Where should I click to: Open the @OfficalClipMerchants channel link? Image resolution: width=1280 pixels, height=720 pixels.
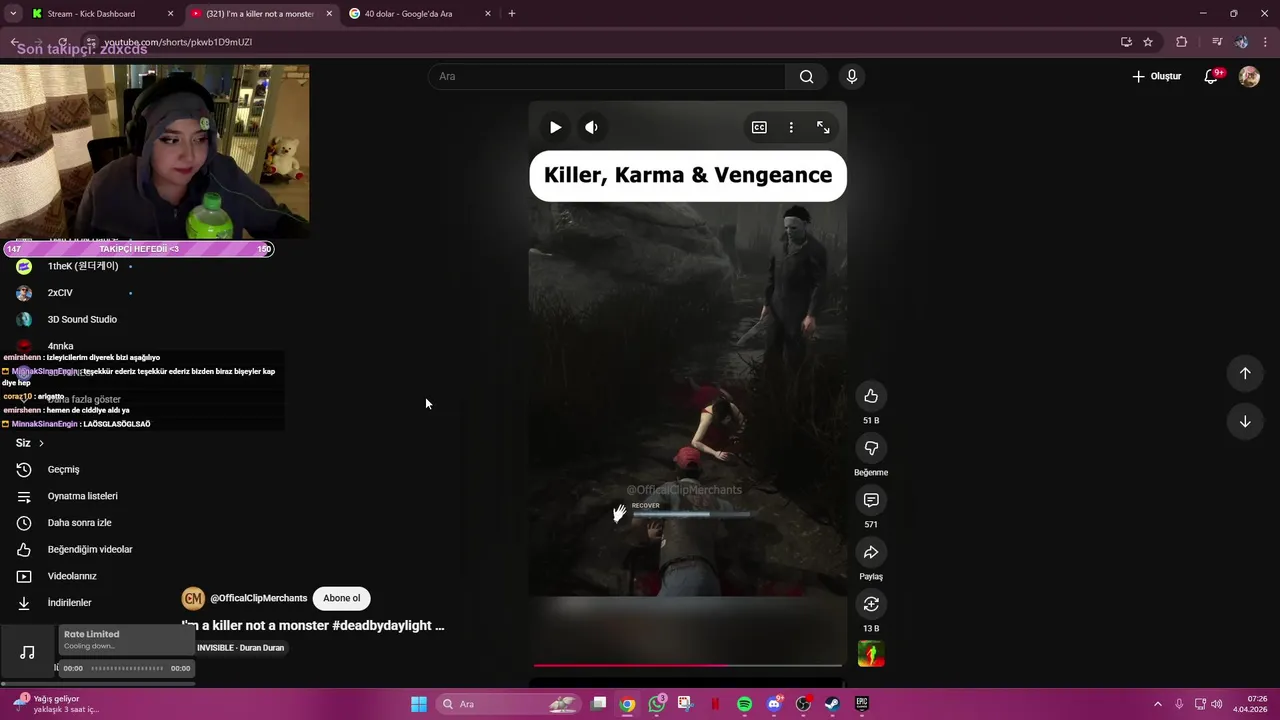click(258, 598)
